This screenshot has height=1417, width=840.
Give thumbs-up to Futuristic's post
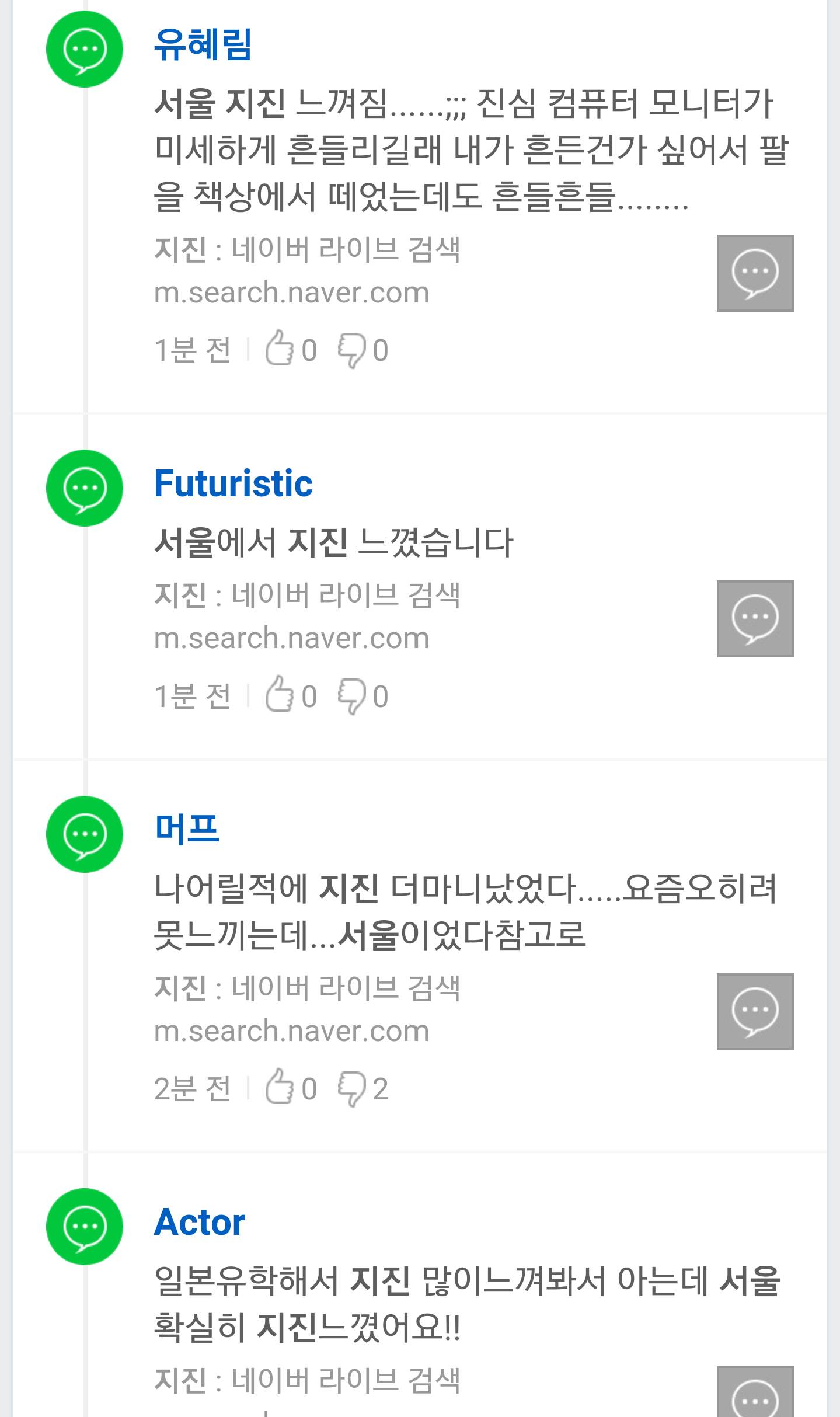[280, 695]
